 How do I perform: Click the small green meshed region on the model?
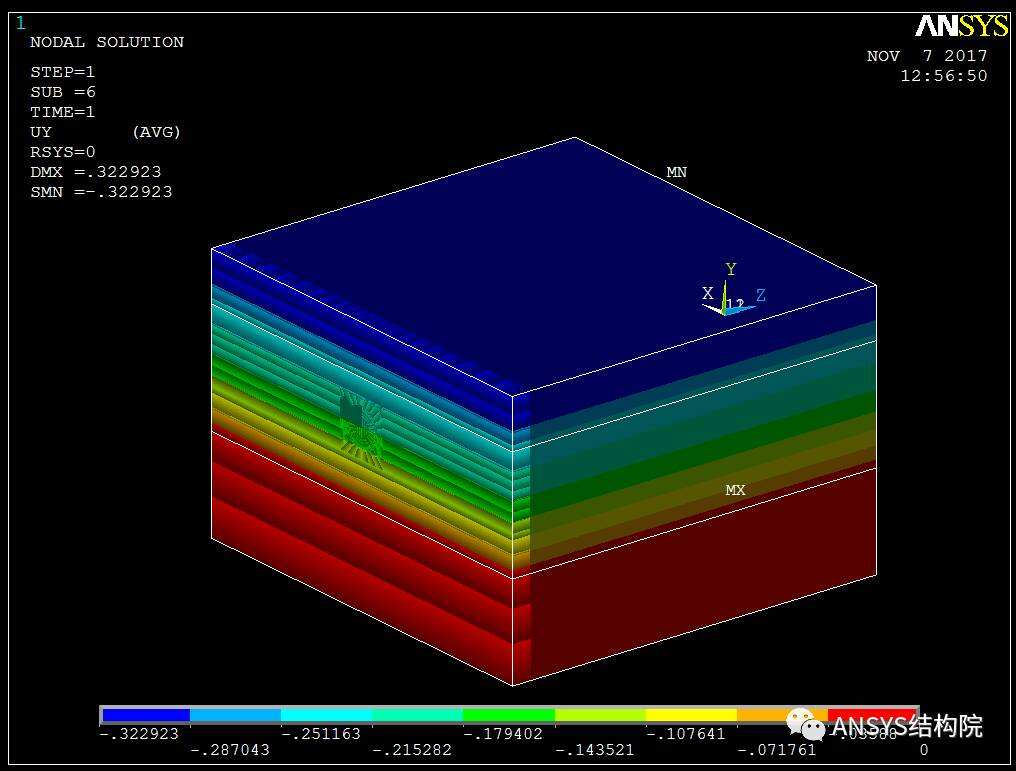[360, 426]
